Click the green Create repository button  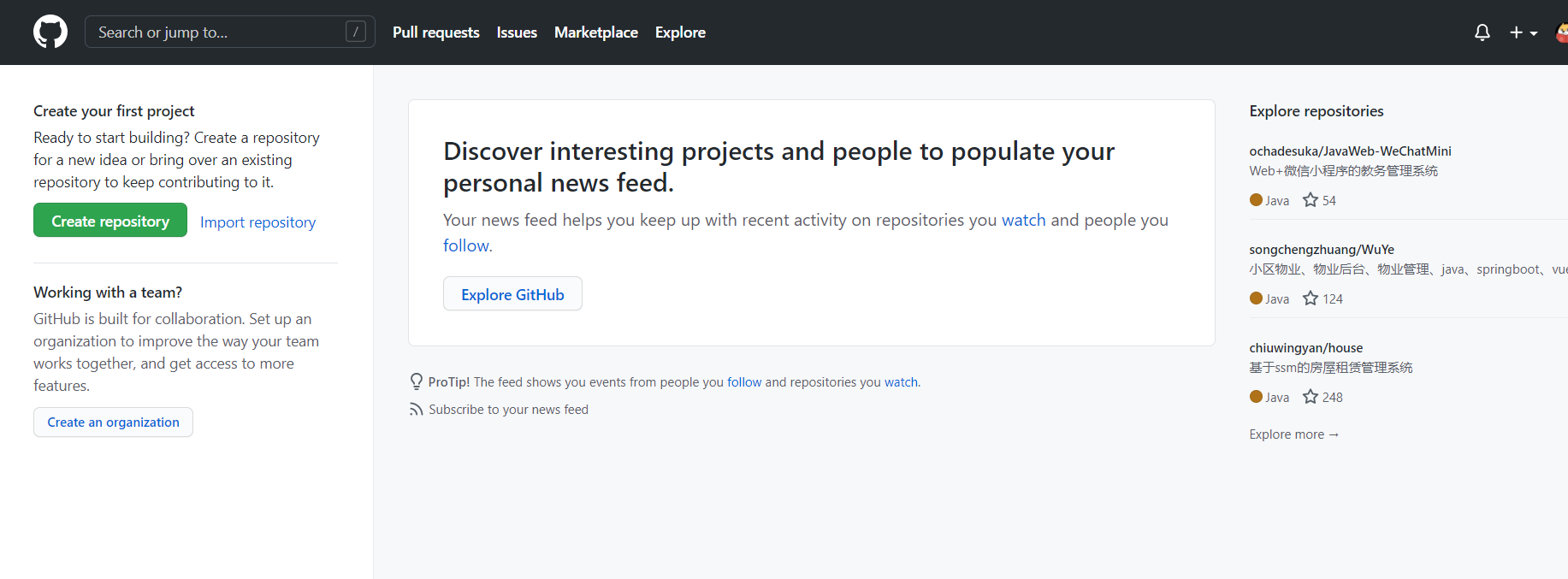point(110,220)
